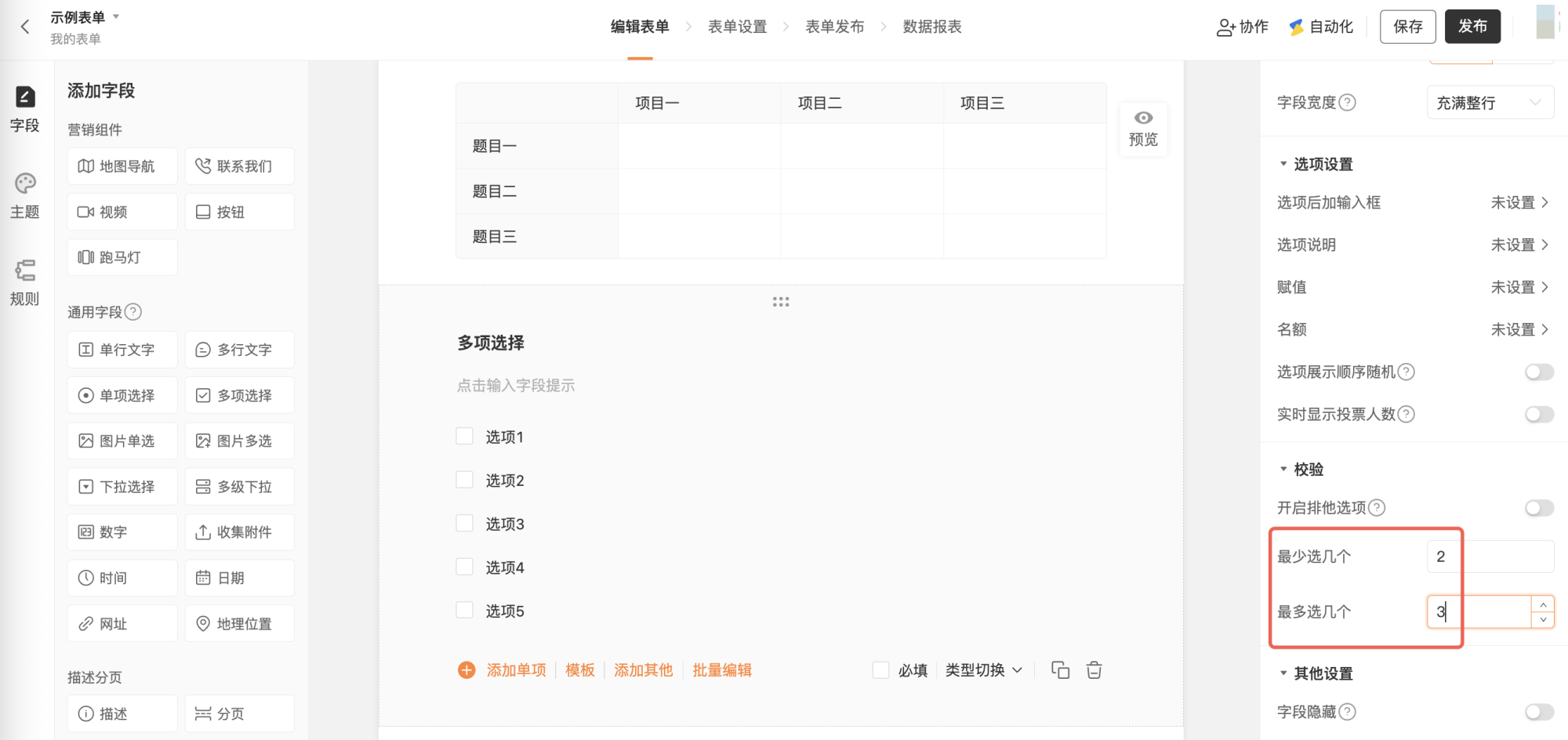Click help icon beside 字段宽度

1347,103
